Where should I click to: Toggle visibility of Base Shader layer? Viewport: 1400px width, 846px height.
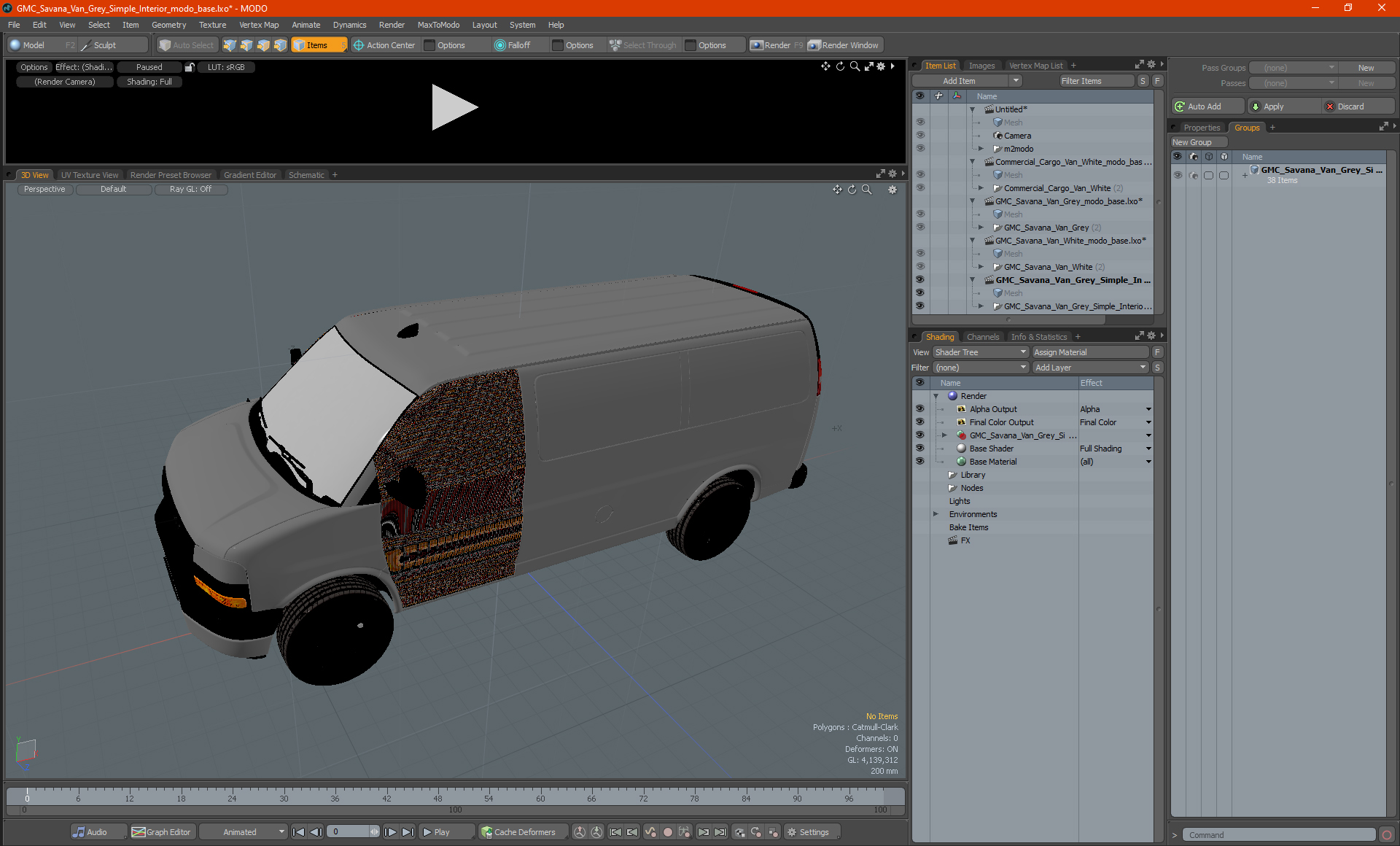[x=919, y=449]
